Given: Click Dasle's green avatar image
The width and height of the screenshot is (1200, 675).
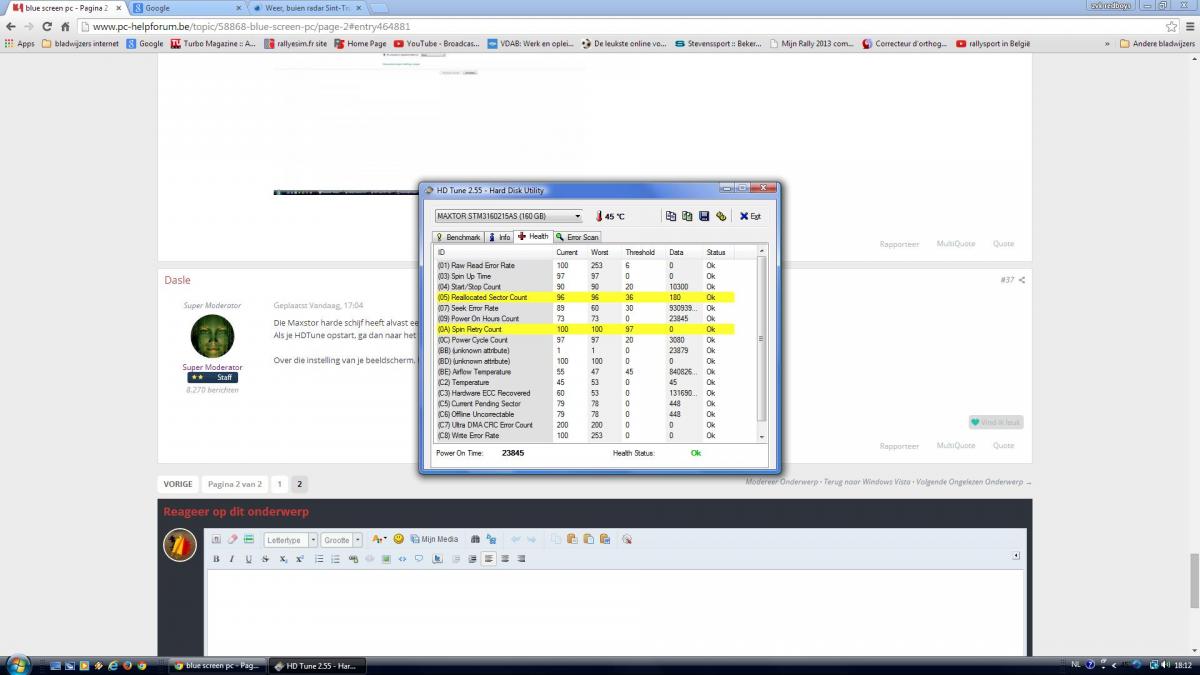Looking at the screenshot, I should [x=212, y=337].
